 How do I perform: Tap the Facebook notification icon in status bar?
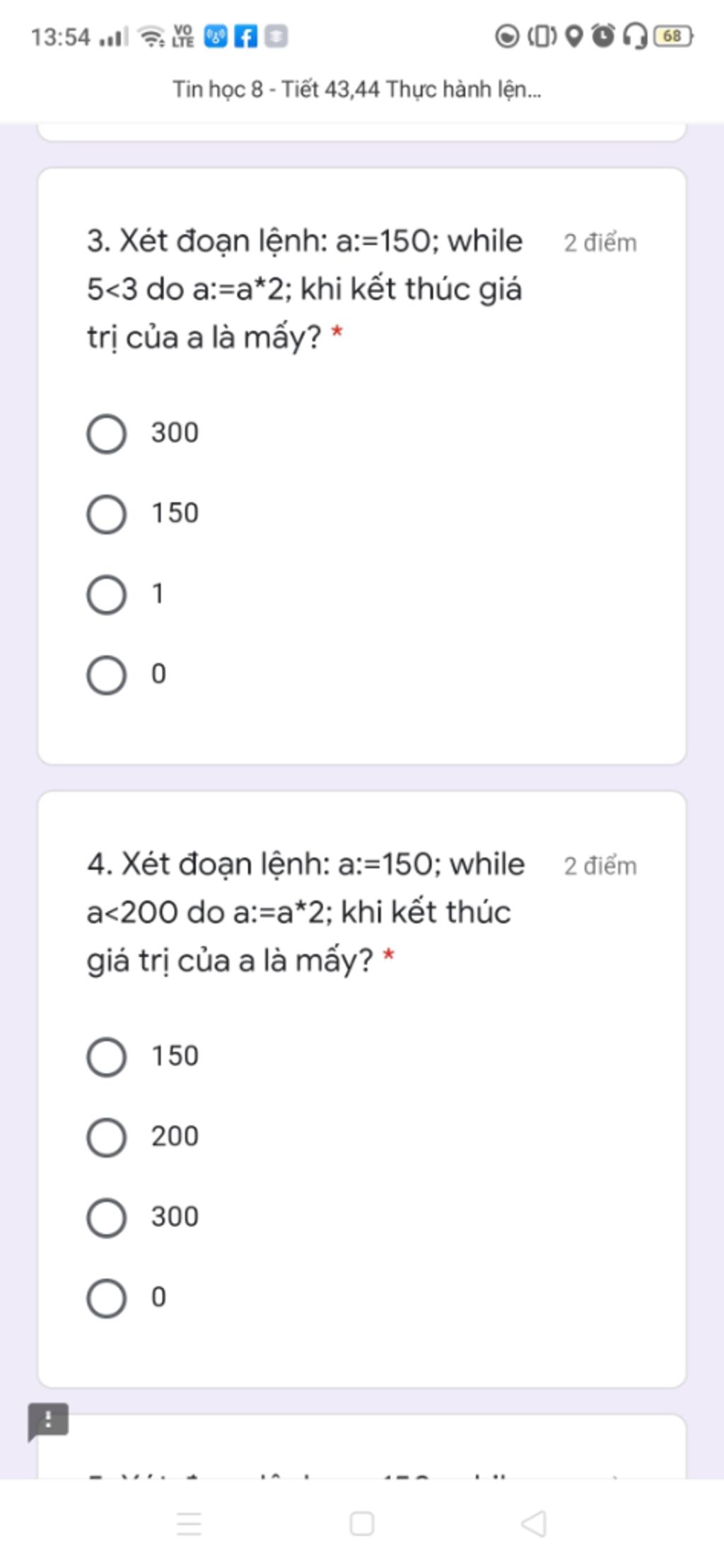[x=245, y=36]
